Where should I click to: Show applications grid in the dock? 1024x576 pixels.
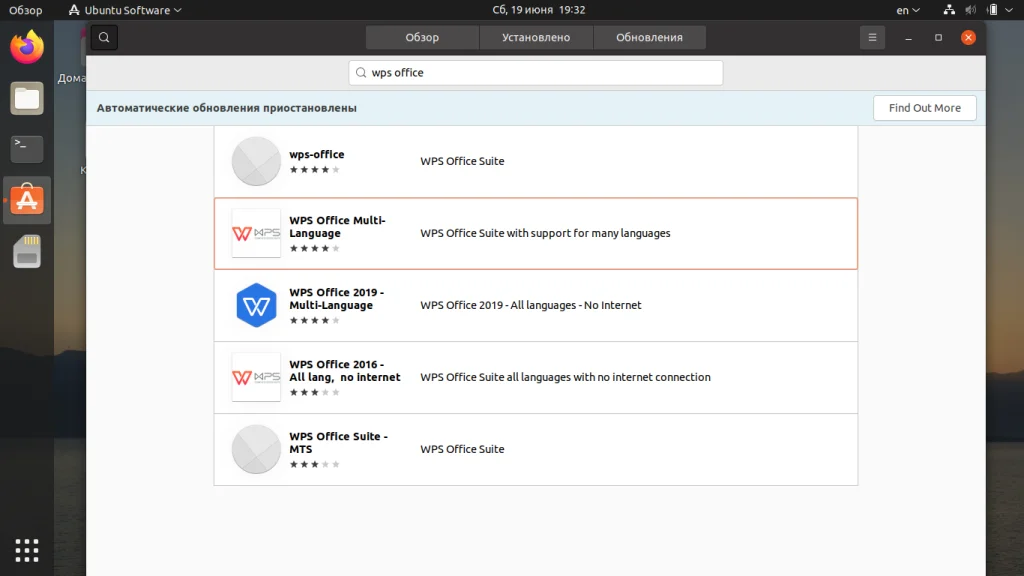[x=27, y=549]
